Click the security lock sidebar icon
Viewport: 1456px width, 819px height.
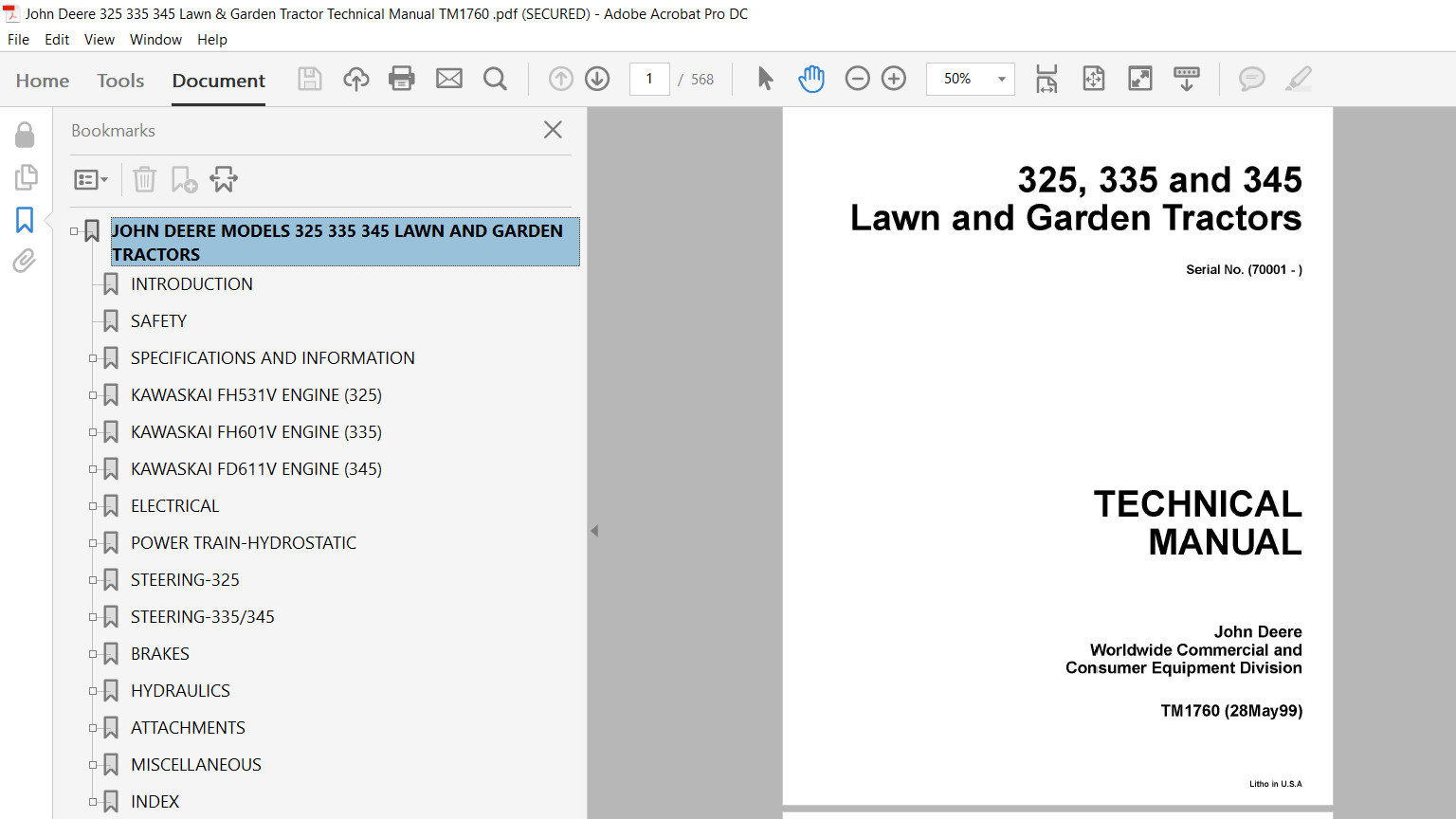click(25, 136)
